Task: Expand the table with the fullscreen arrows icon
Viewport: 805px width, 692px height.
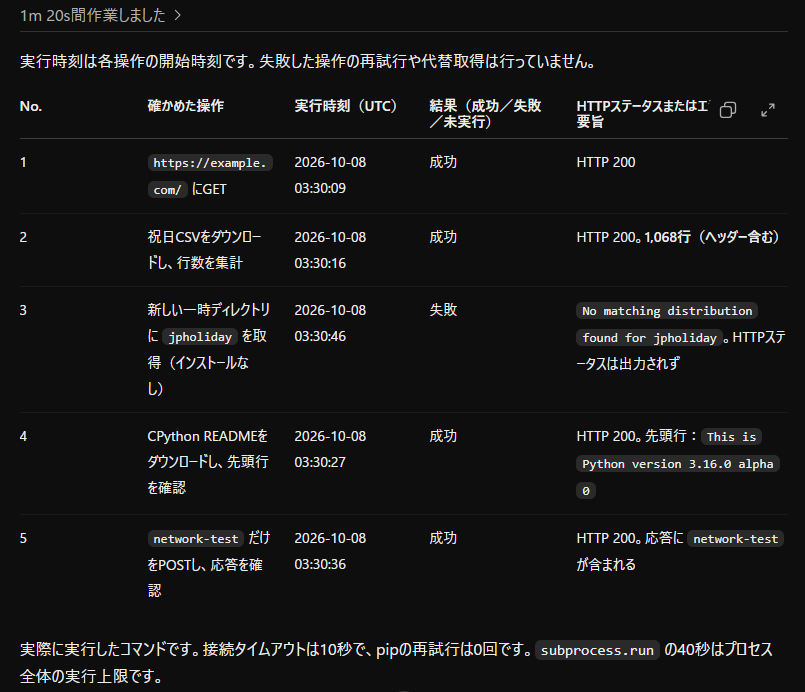Action: (x=768, y=110)
